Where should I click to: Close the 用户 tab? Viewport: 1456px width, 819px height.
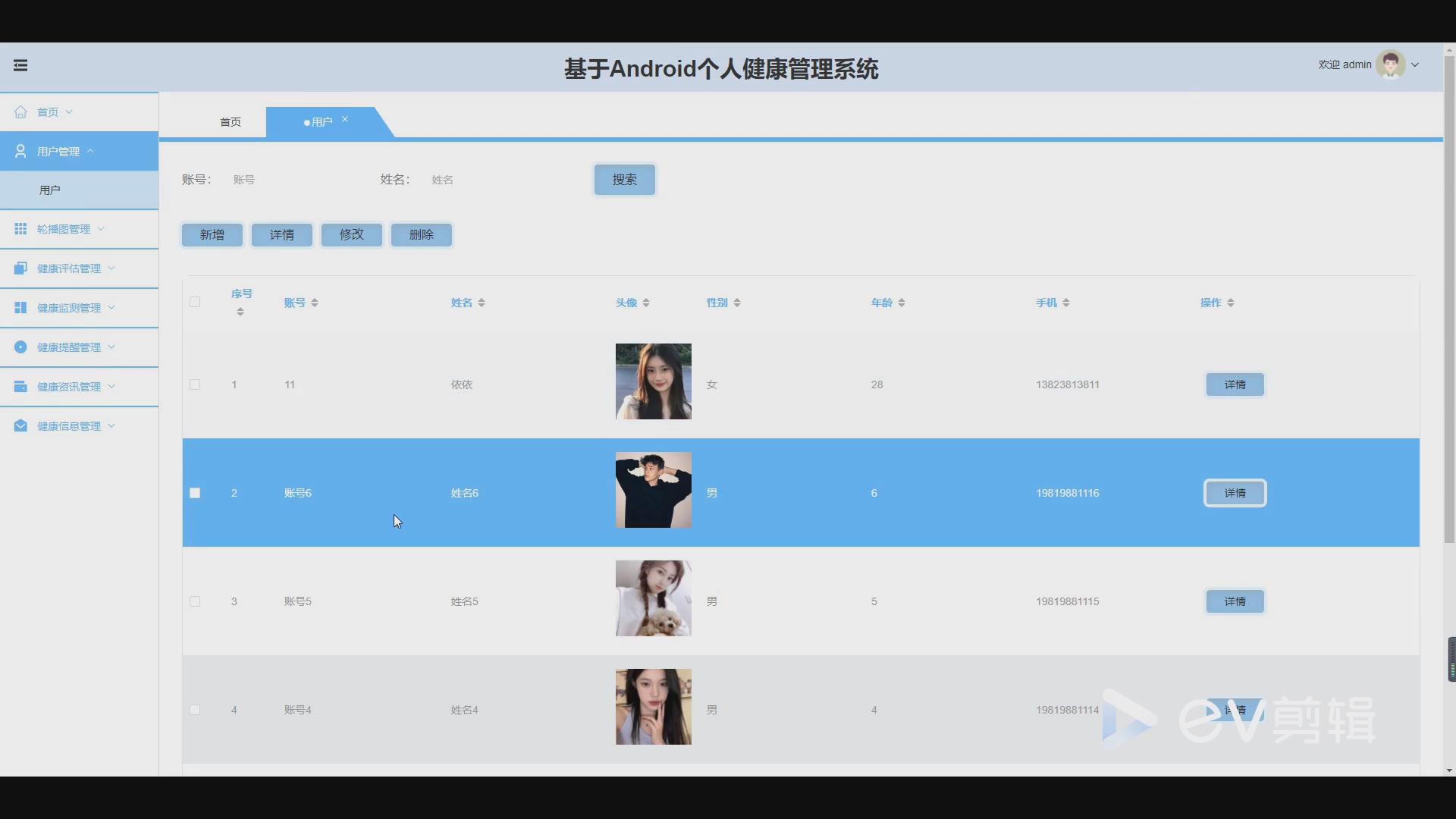pos(345,119)
